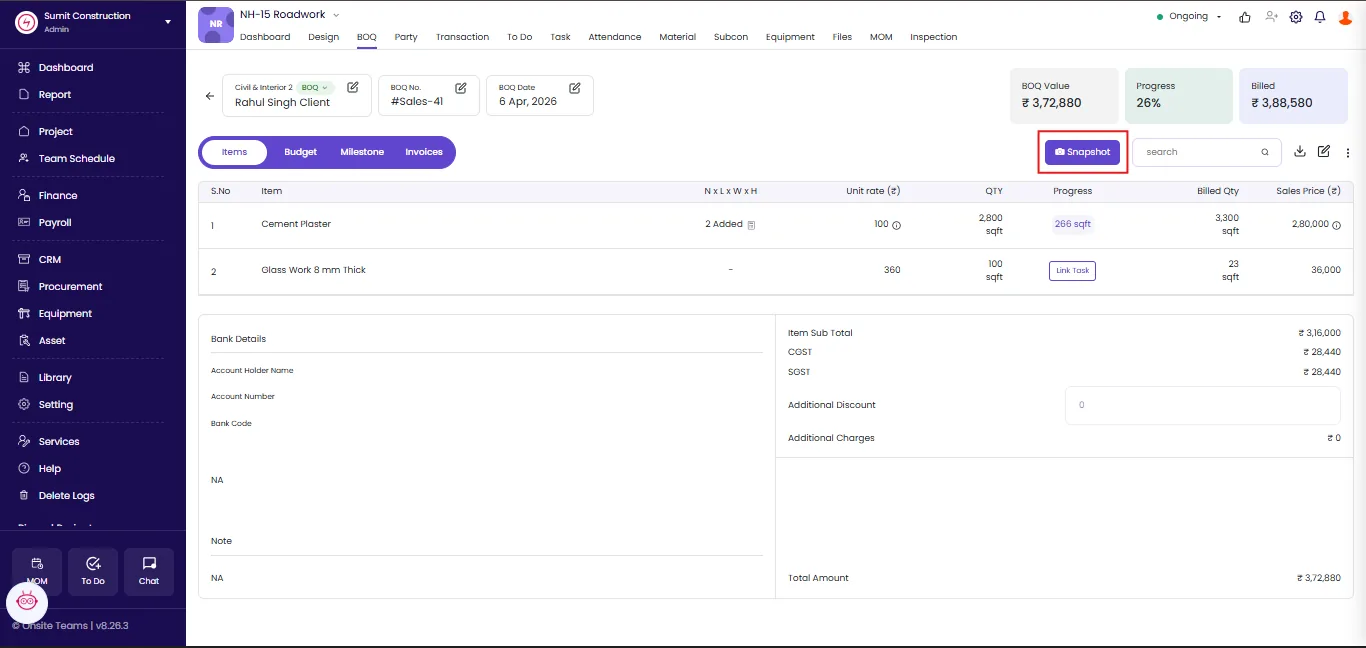The width and height of the screenshot is (1366, 648).
Task: Go back using the left arrow
Action: (x=210, y=96)
